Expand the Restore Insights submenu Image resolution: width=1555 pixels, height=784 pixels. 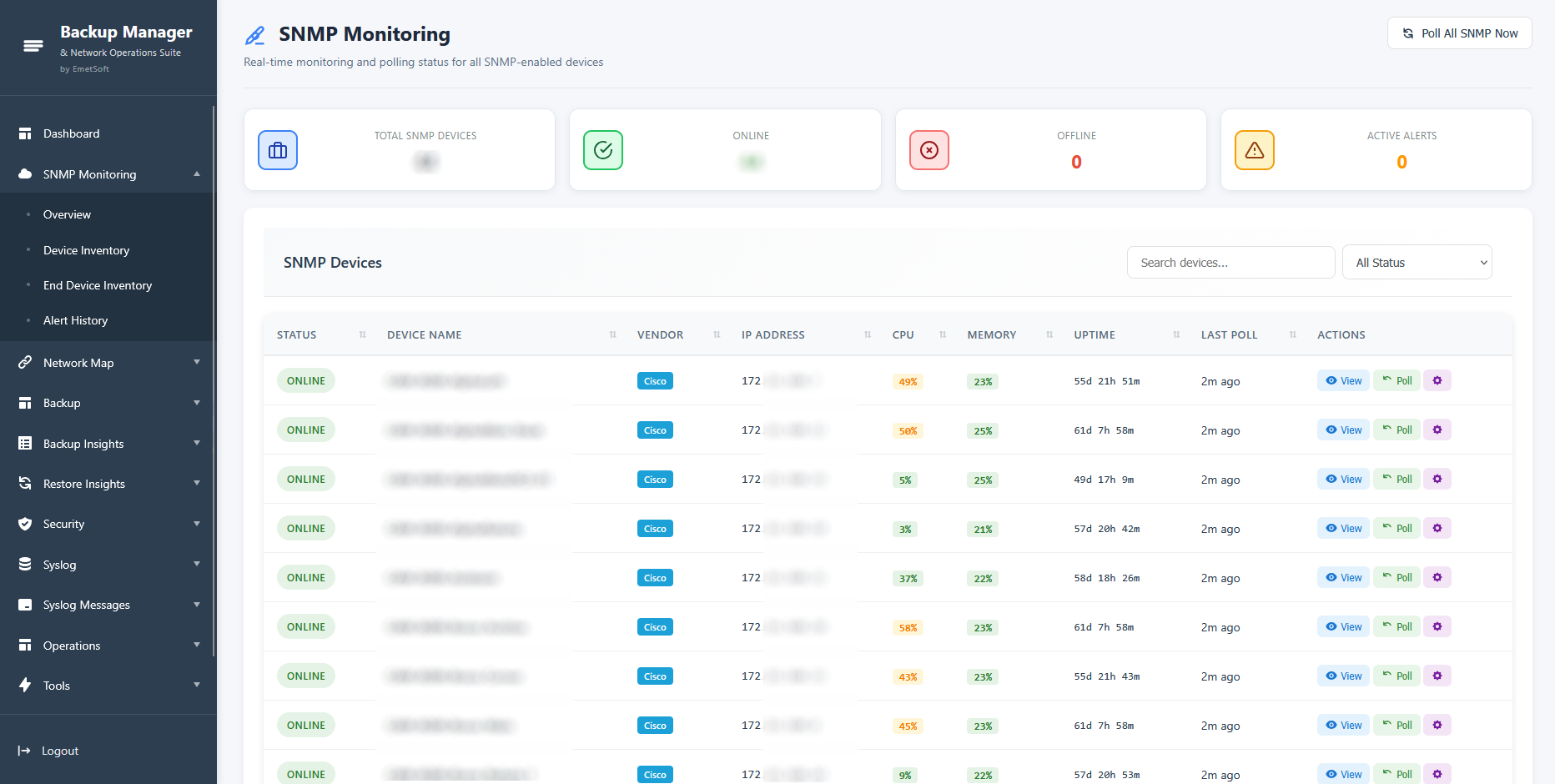tap(197, 483)
